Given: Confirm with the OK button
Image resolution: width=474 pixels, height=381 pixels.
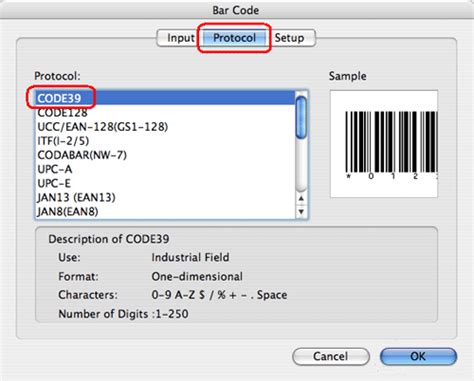Looking at the screenshot, I should [418, 356].
